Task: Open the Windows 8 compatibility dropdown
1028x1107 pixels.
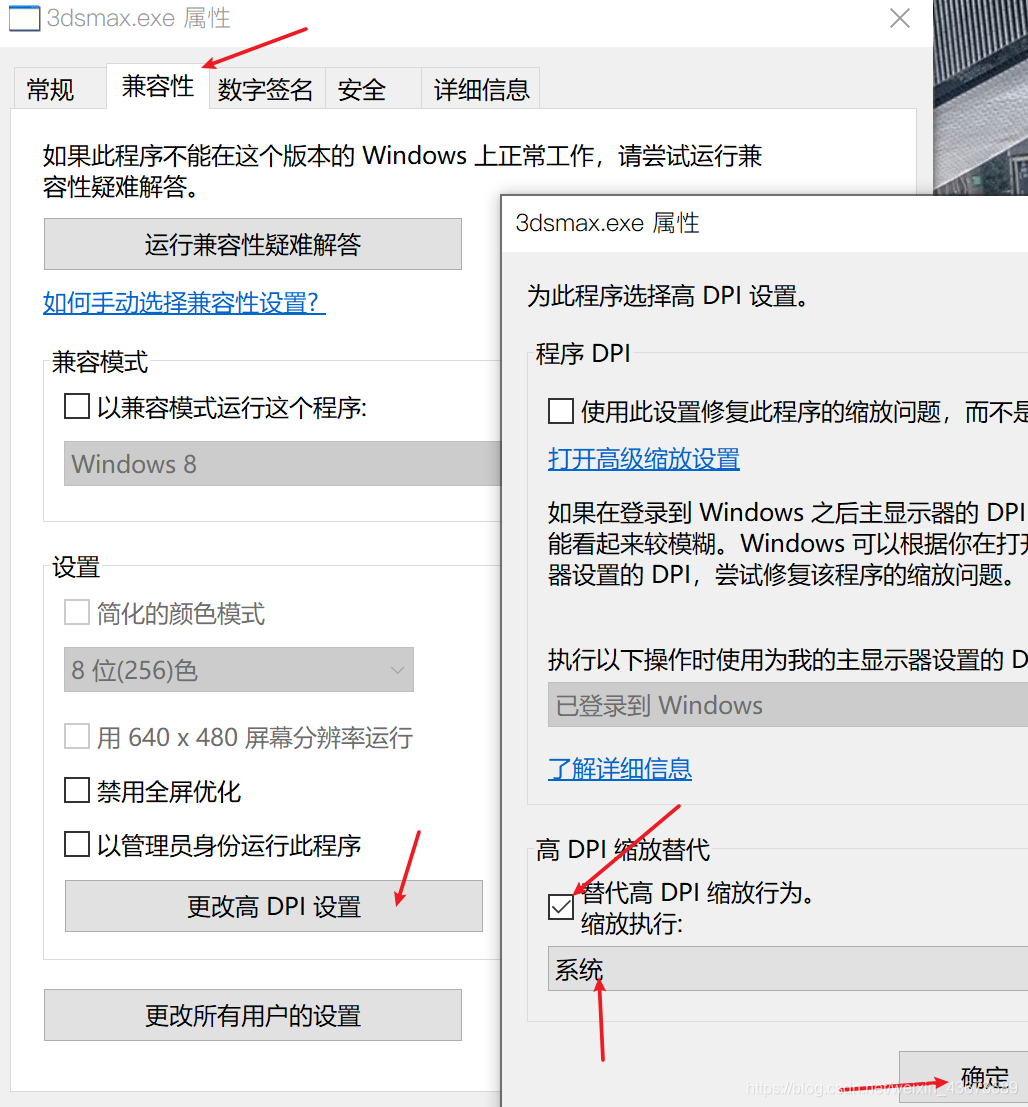Action: point(282,464)
